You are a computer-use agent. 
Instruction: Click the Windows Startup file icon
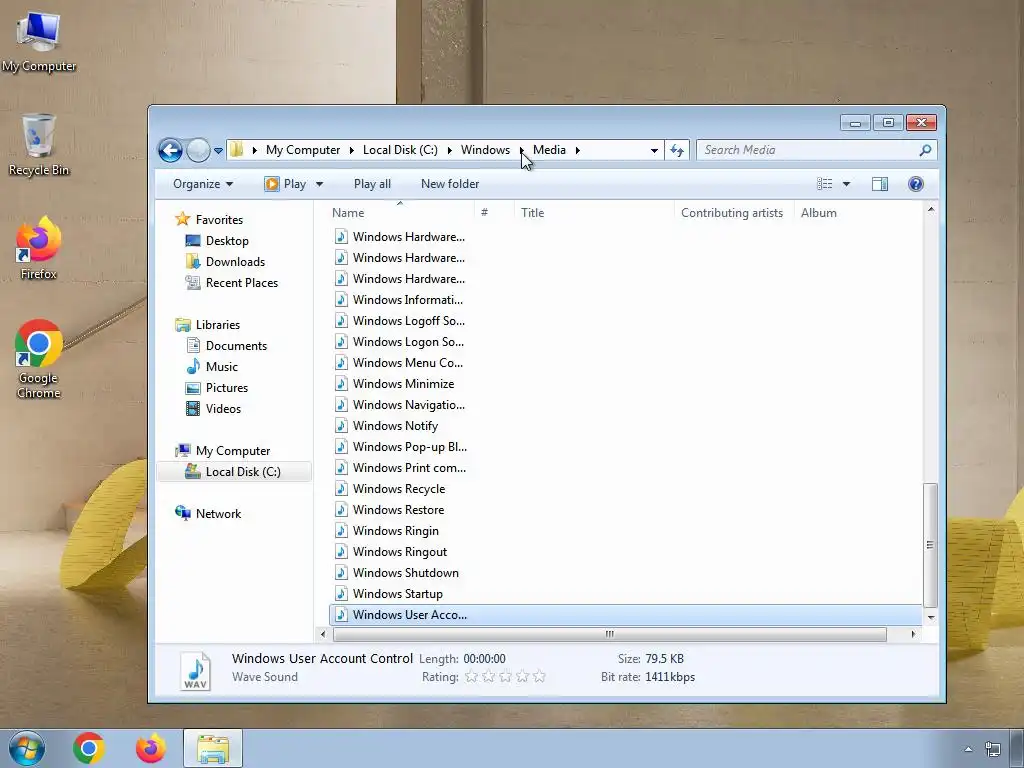pyautogui.click(x=341, y=594)
